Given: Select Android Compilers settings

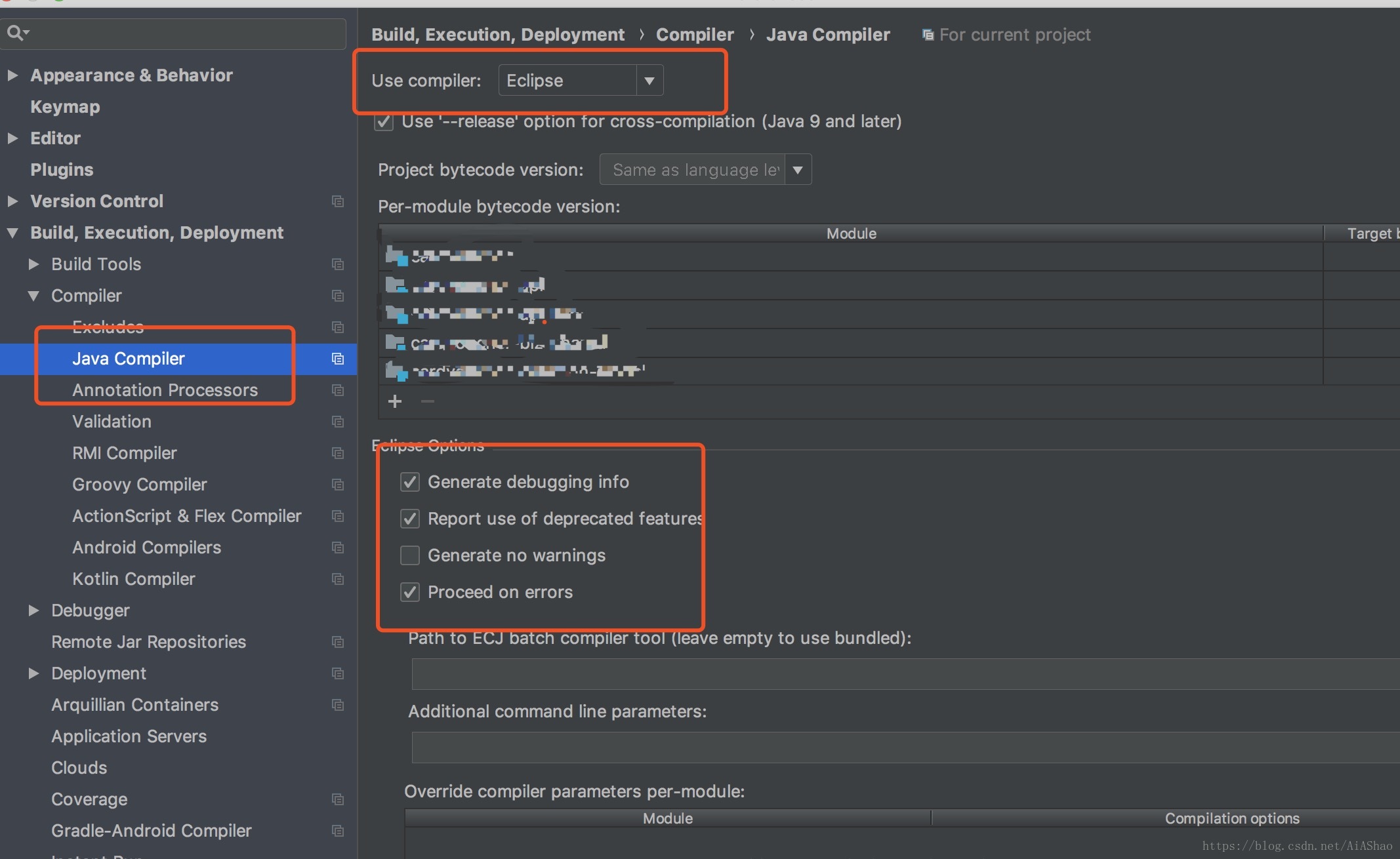Looking at the screenshot, I should 146,548.
